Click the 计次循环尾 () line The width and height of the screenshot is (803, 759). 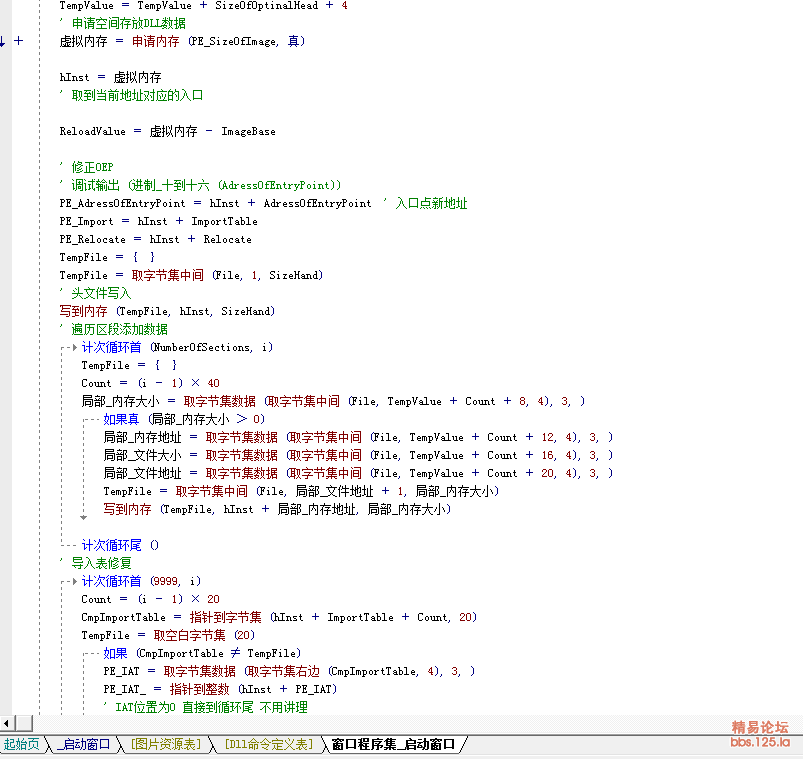[x=120, y=545]
